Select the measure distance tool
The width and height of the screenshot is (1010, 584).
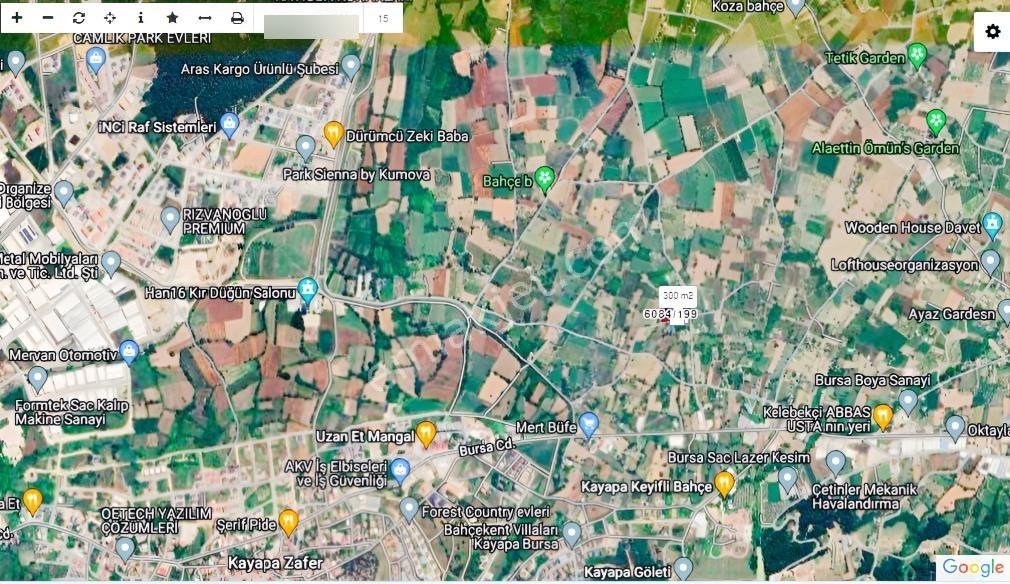205,18
